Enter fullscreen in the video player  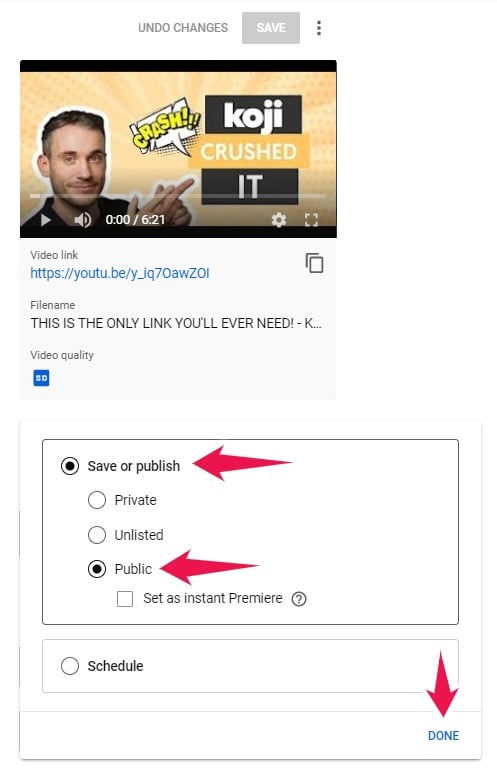click(311, 220)
